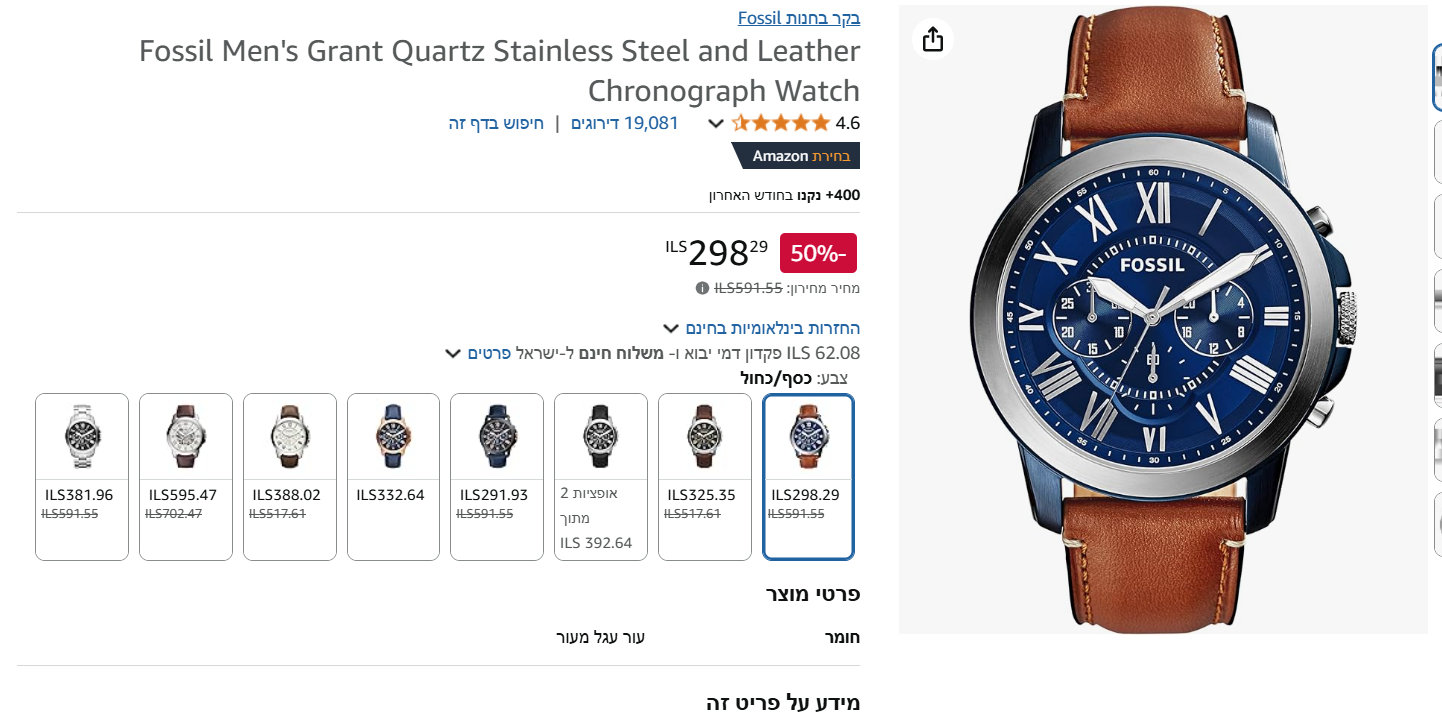Select the stainless steel bracelet variant ILS381.96
This screenshot has height=720, width=1442.
click(82, 476)
